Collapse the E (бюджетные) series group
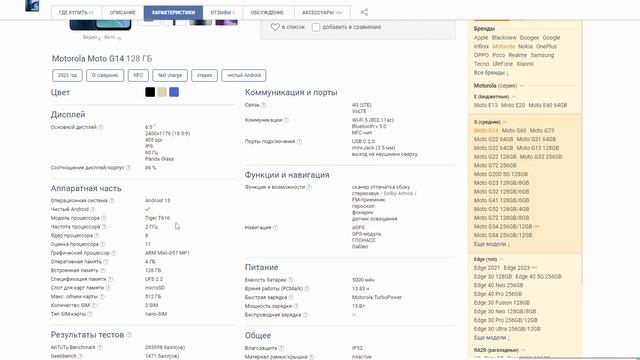The width and height of the screenshot is (640, 360). coord(513,97)
